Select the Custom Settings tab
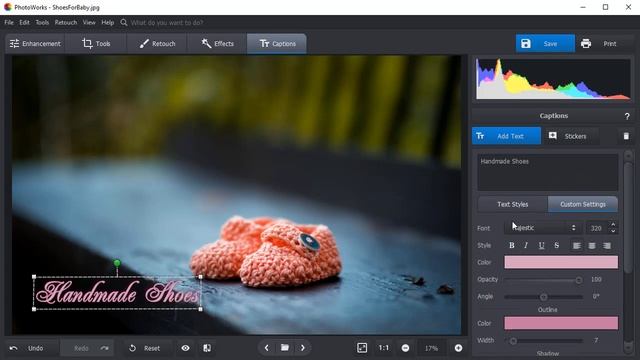The height and width of the screenshot is (360, 640). pos(582,204)
